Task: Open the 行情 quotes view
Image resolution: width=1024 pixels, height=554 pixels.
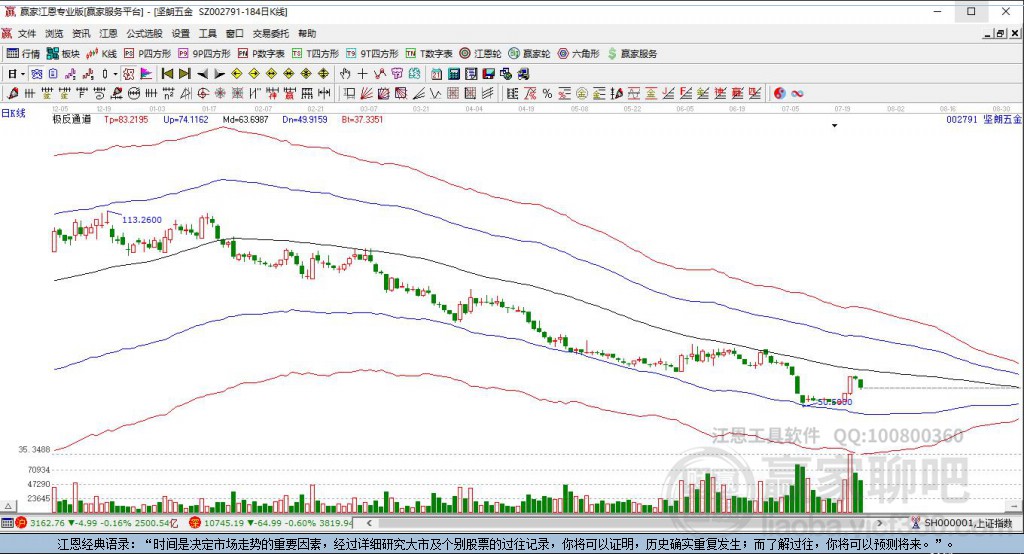Action: click(24, 54)
